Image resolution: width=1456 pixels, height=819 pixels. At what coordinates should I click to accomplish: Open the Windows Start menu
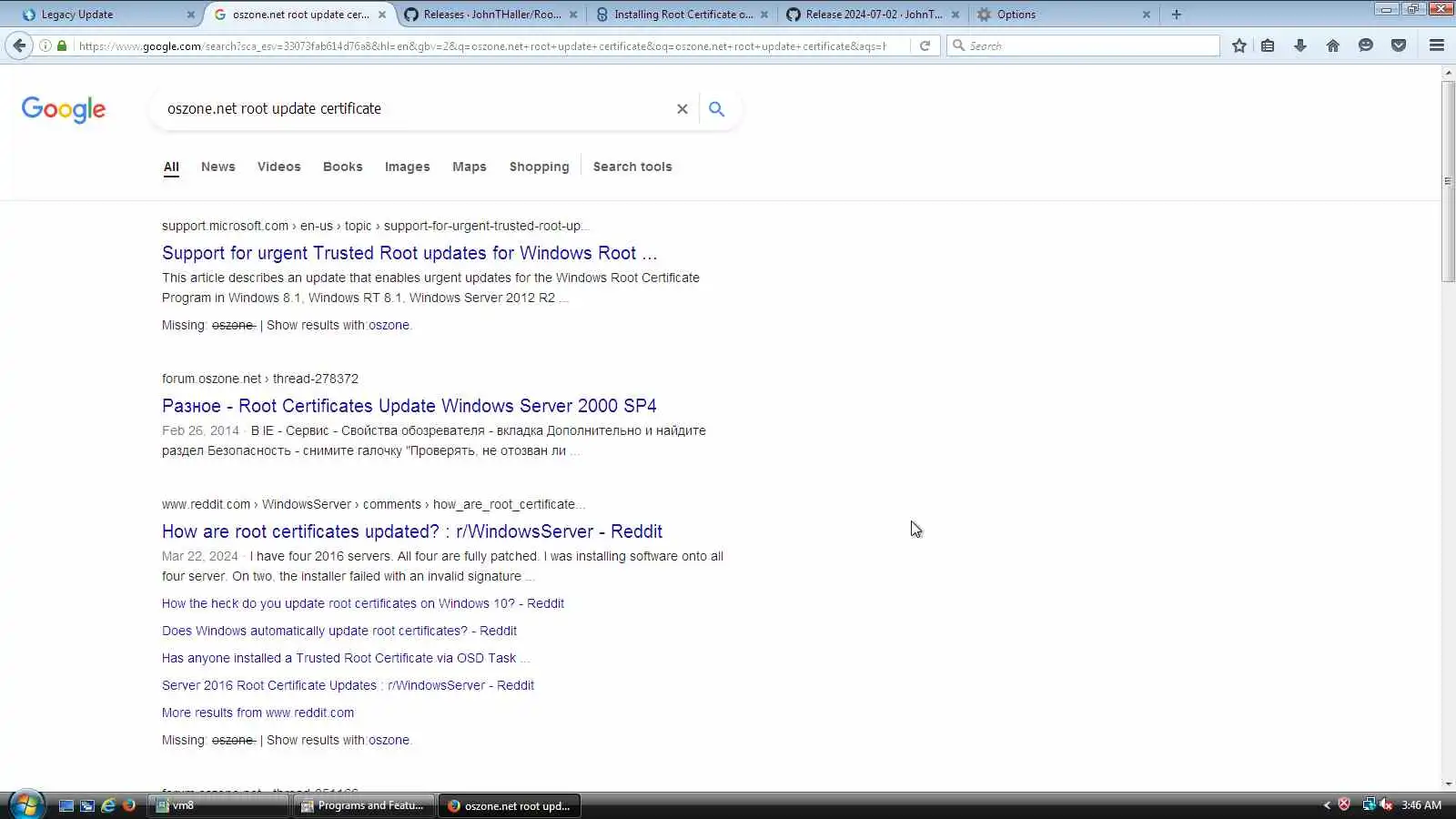(x=25, y=805)
